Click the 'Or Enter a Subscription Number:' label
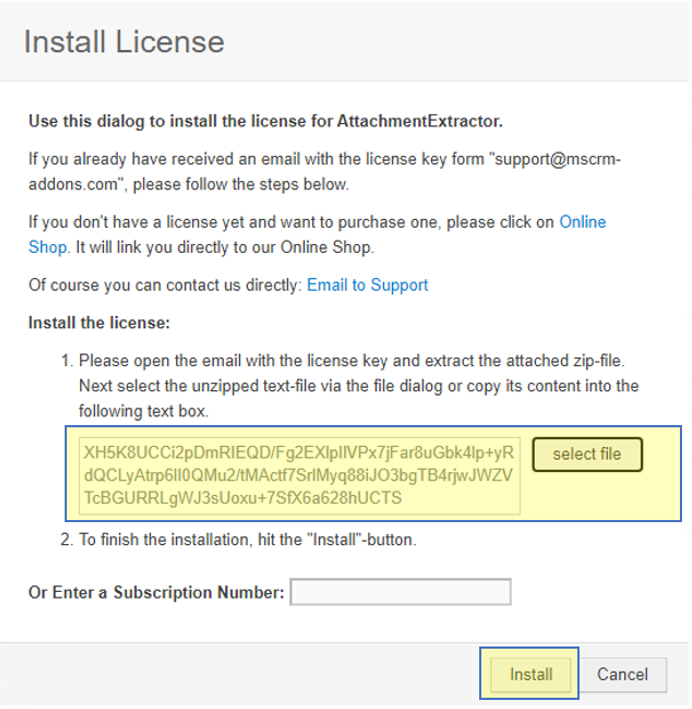692x709 pixels. (156, 592)
